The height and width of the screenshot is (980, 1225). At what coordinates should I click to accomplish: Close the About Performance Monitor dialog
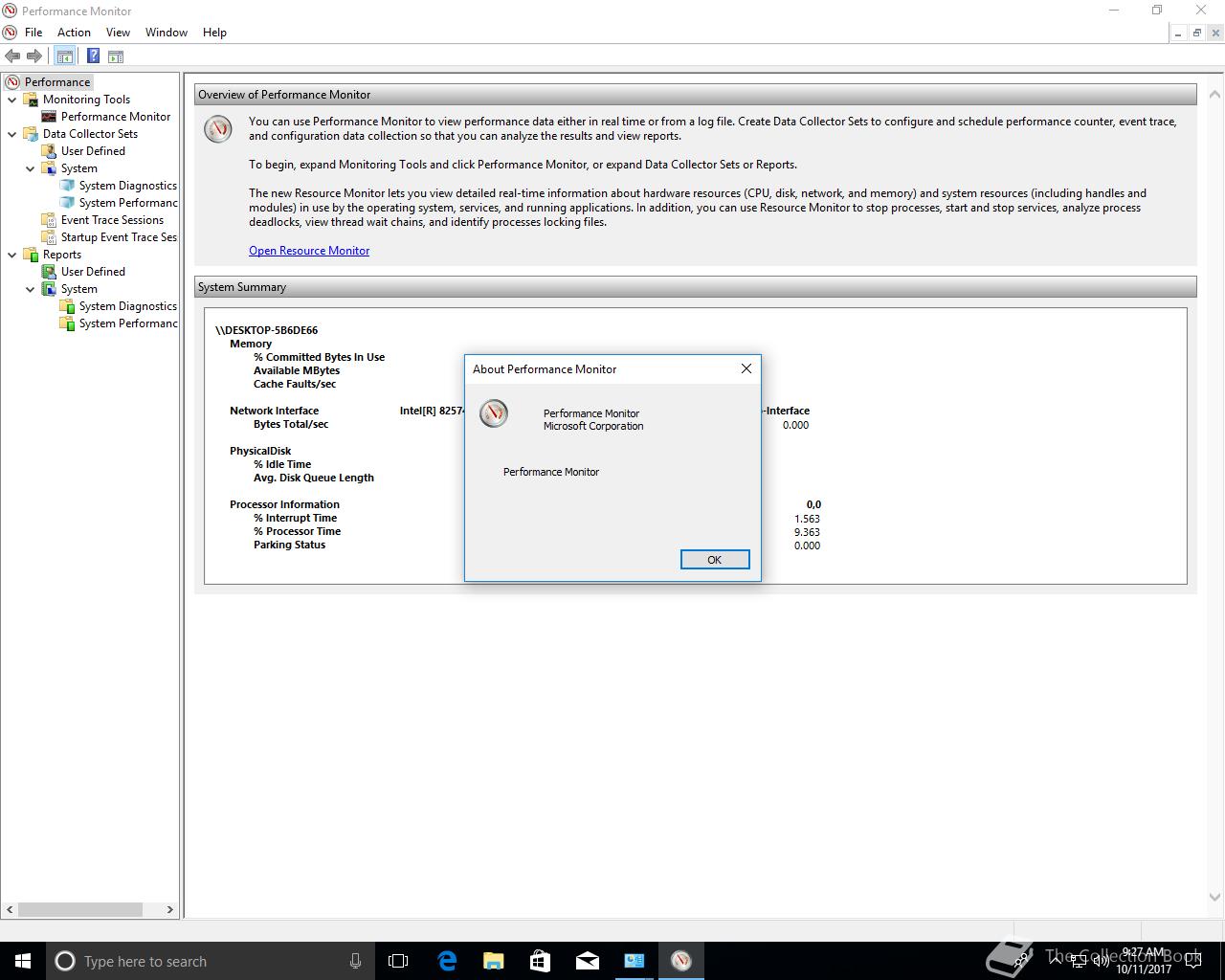746,368
